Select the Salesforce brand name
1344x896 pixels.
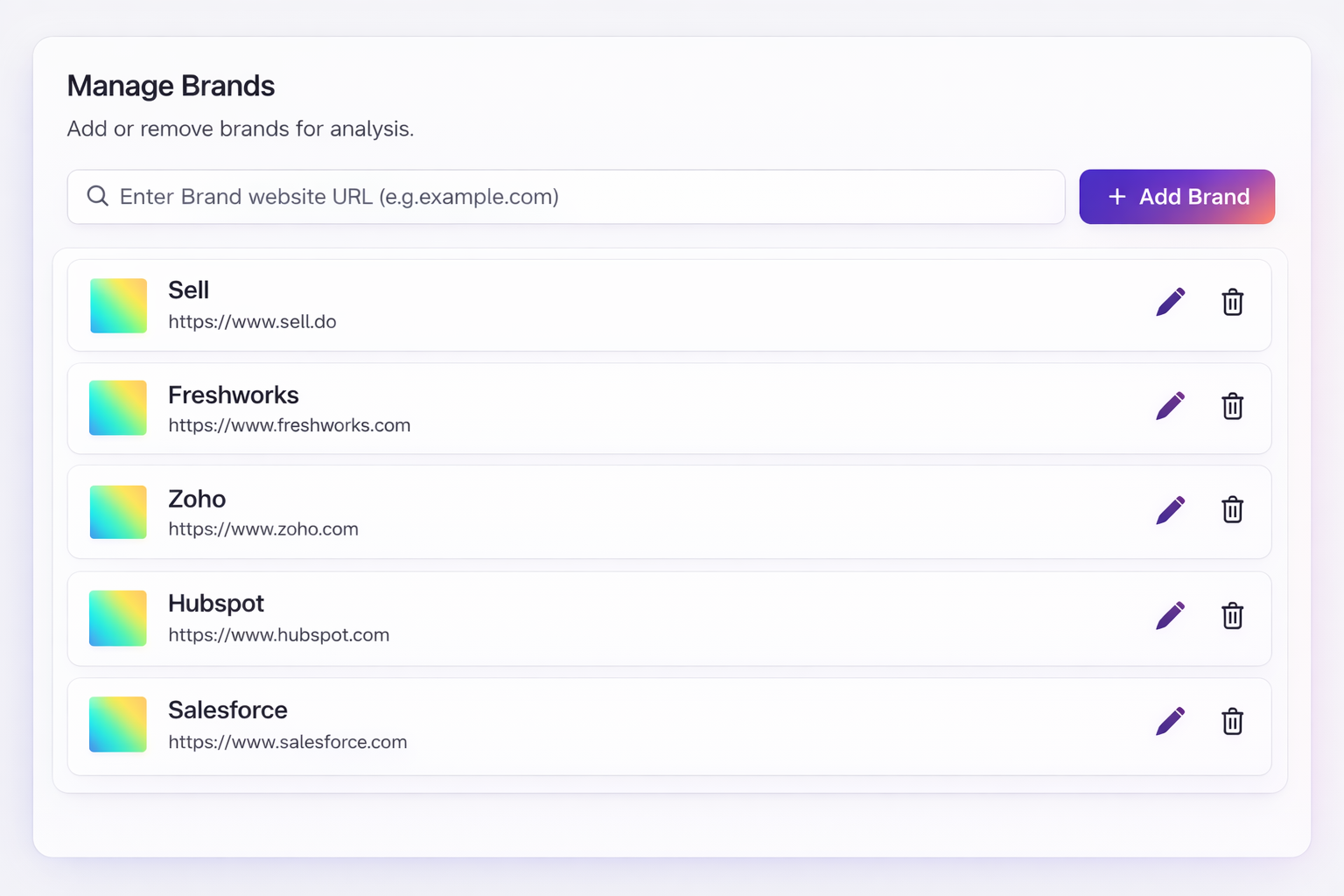tap(227, 710)
